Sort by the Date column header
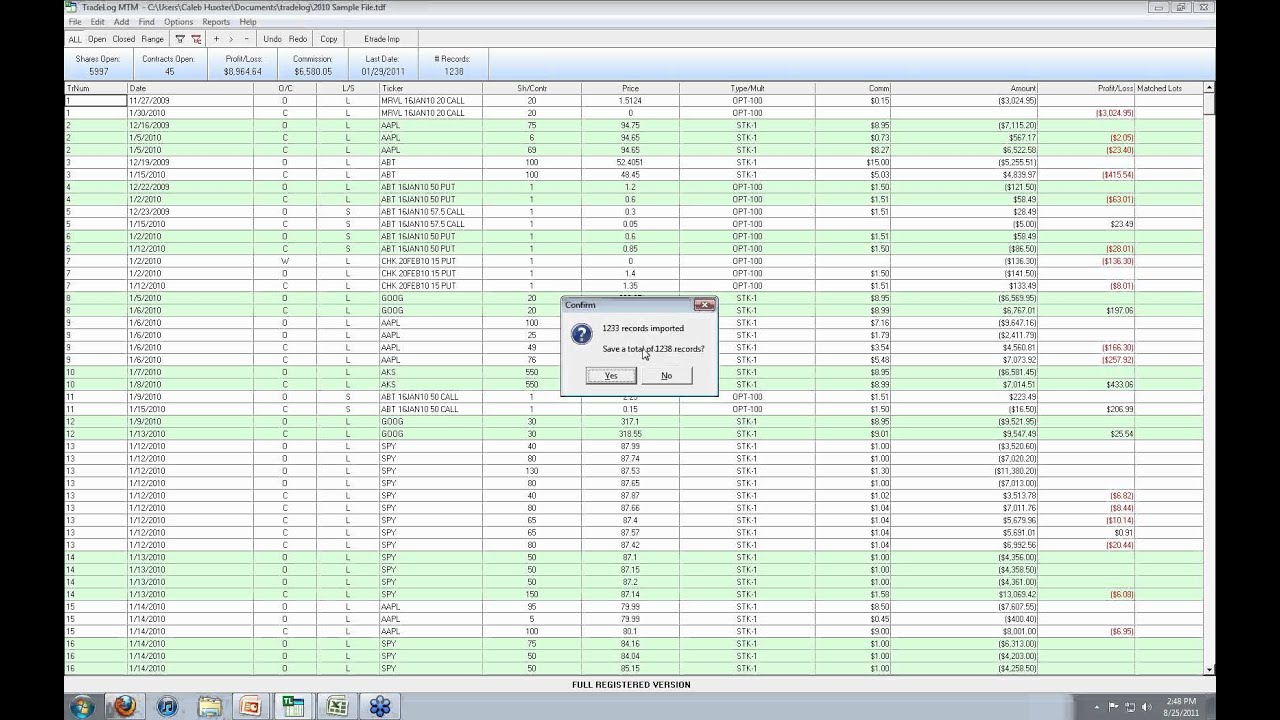This screenshot has width=1280, height=720. pyautogui.click(x=190, y=88)
